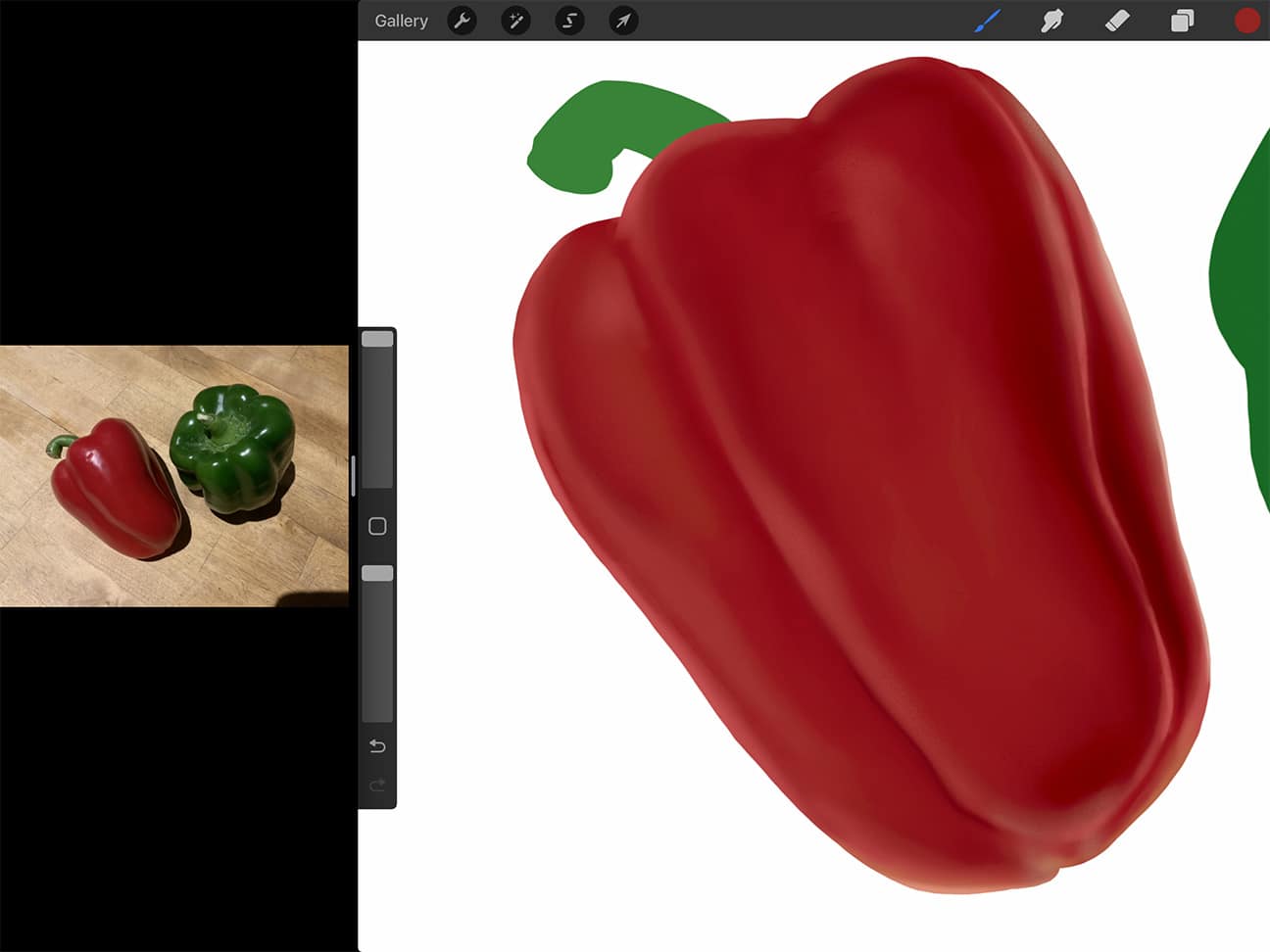The height and width of the screenshot is (952, 1270).
Task: Tap the redo arrow on the sidebar
Action: [377, 784]
